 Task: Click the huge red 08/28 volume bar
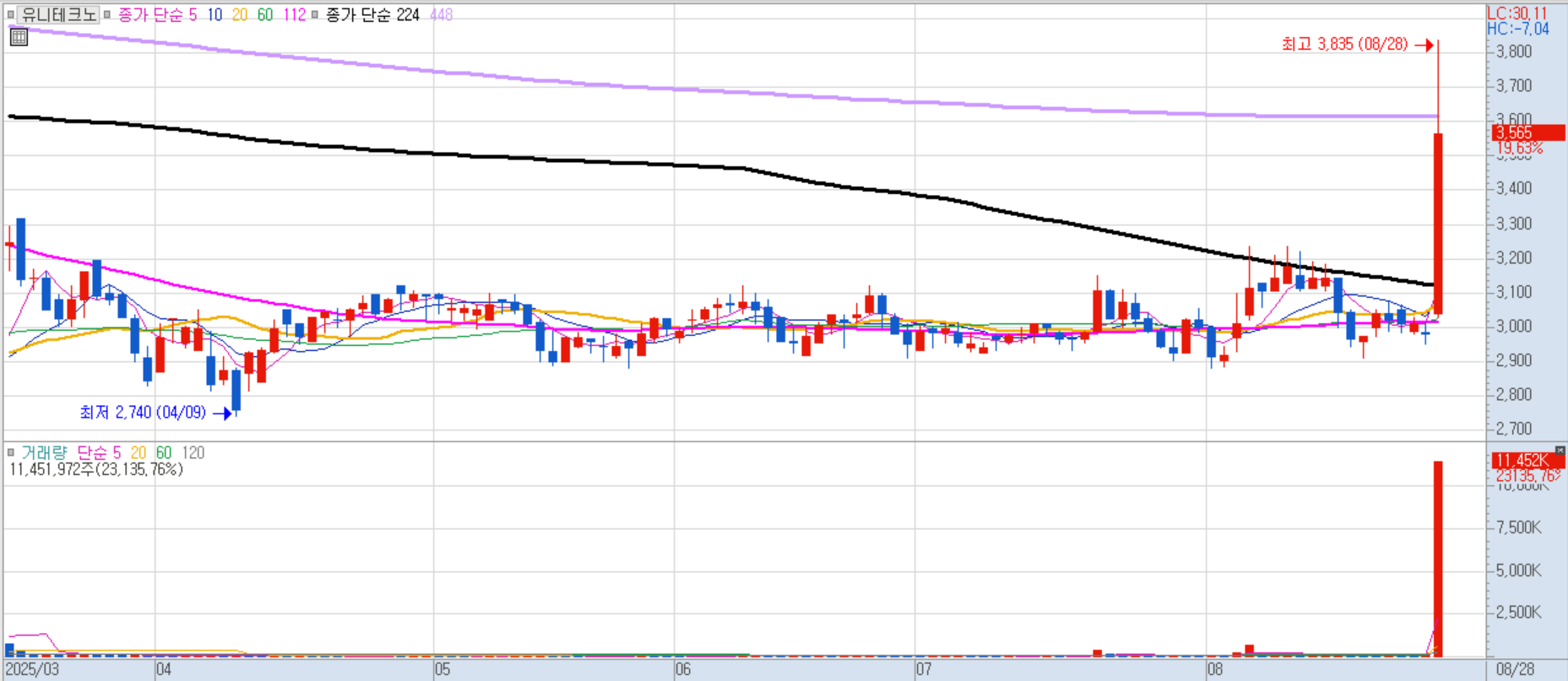coord(1438,559)
